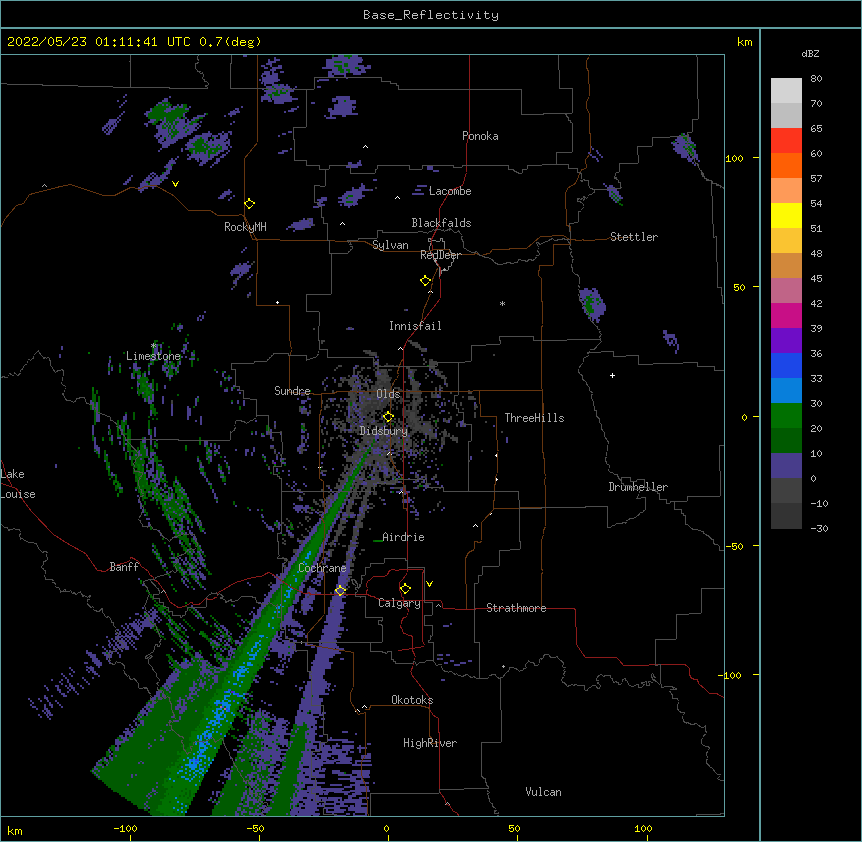Click the Banff label
The image size is (862, 842).
[124, 567]
